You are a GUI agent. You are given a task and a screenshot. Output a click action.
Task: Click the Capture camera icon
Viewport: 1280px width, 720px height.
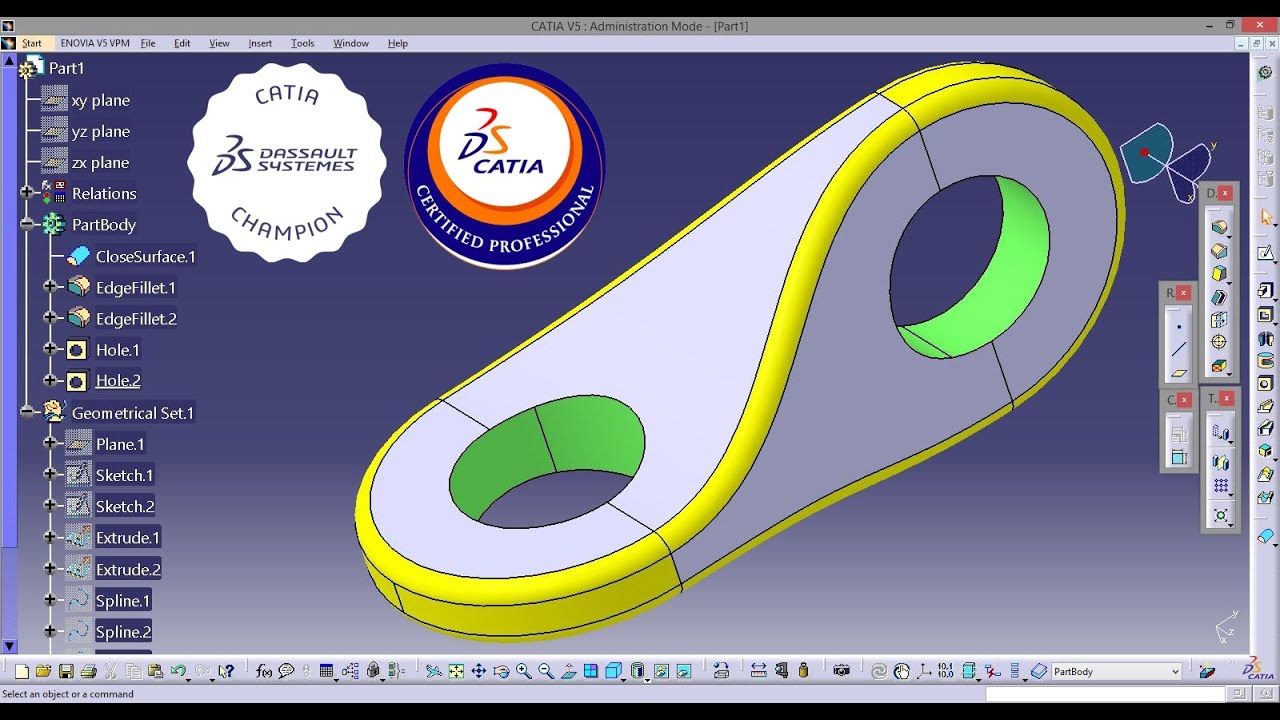click(x=841, y=671)
